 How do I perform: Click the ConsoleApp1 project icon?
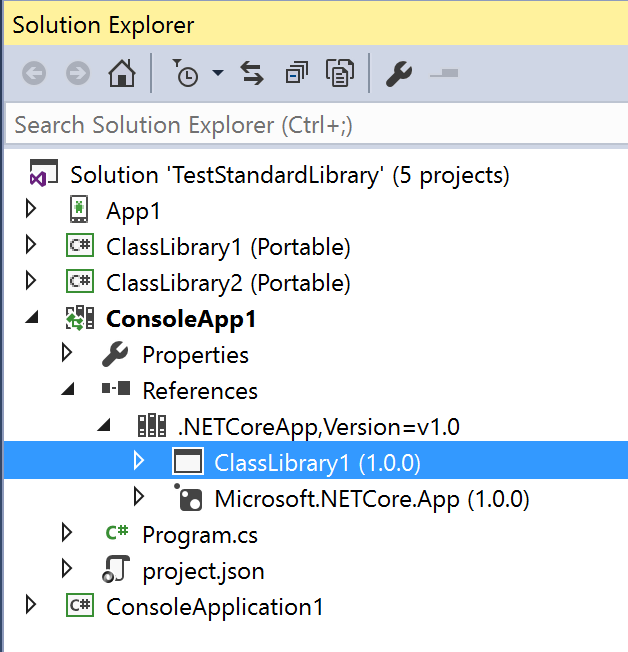80,318
